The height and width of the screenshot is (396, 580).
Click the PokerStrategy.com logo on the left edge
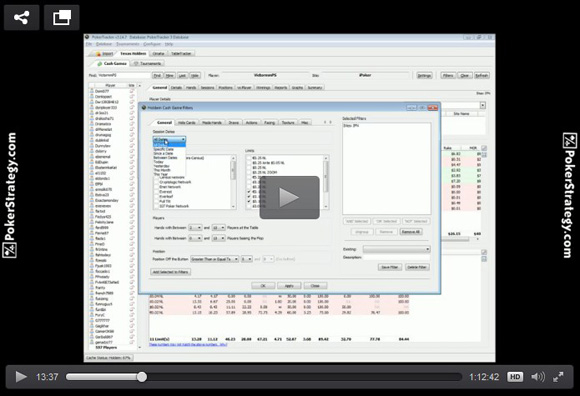[x=10, y=195]
